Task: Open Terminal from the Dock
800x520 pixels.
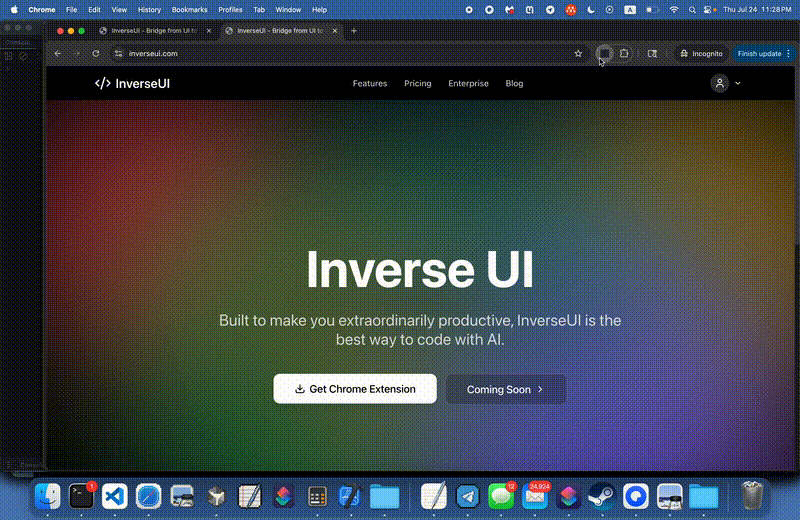Action: [81, 496]
